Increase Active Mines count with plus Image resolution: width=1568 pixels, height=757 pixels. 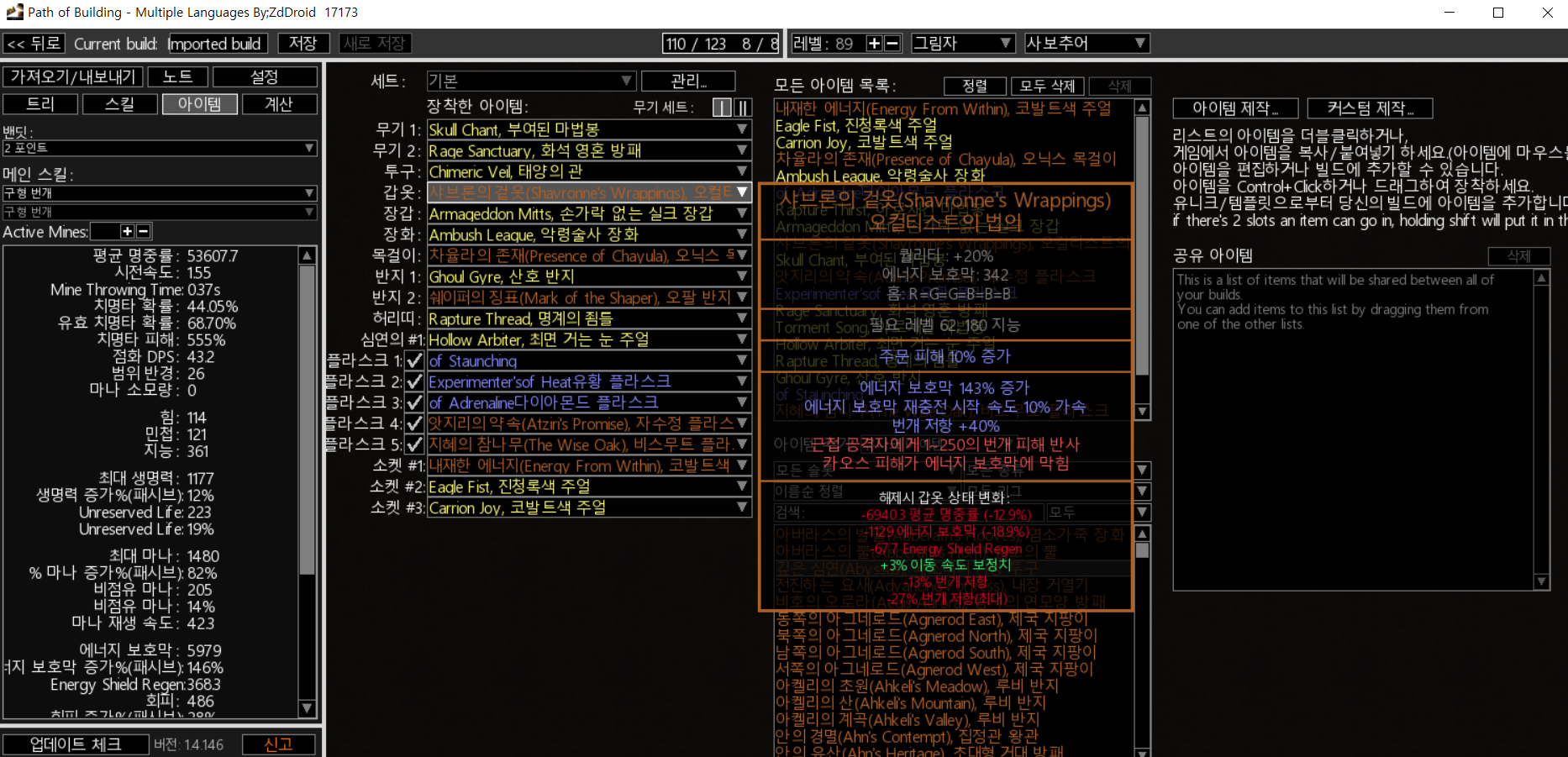(127, 231)
